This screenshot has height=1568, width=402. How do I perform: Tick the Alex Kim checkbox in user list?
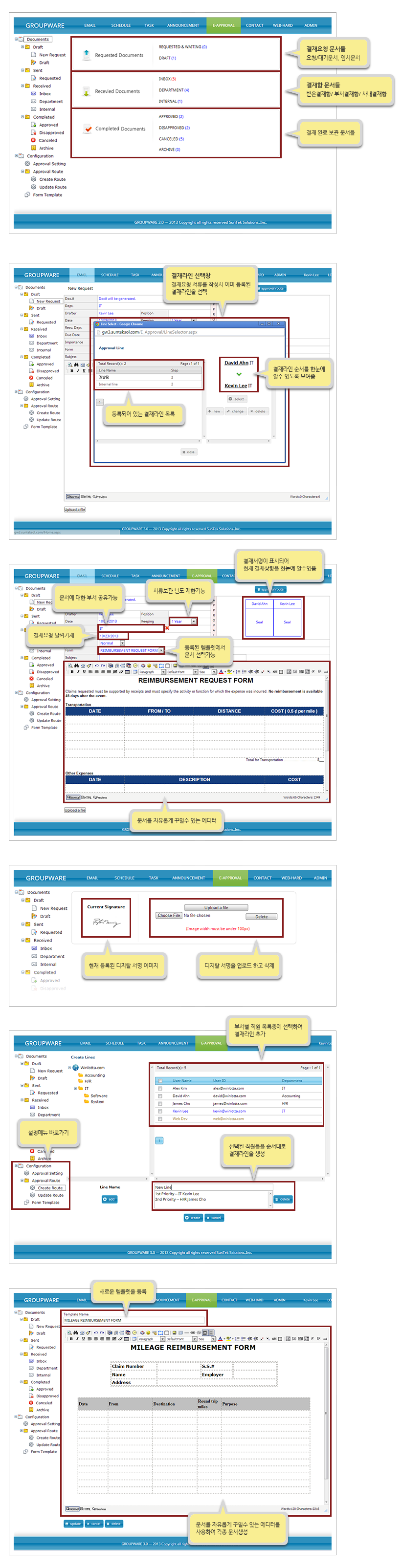pos(160,1088)
